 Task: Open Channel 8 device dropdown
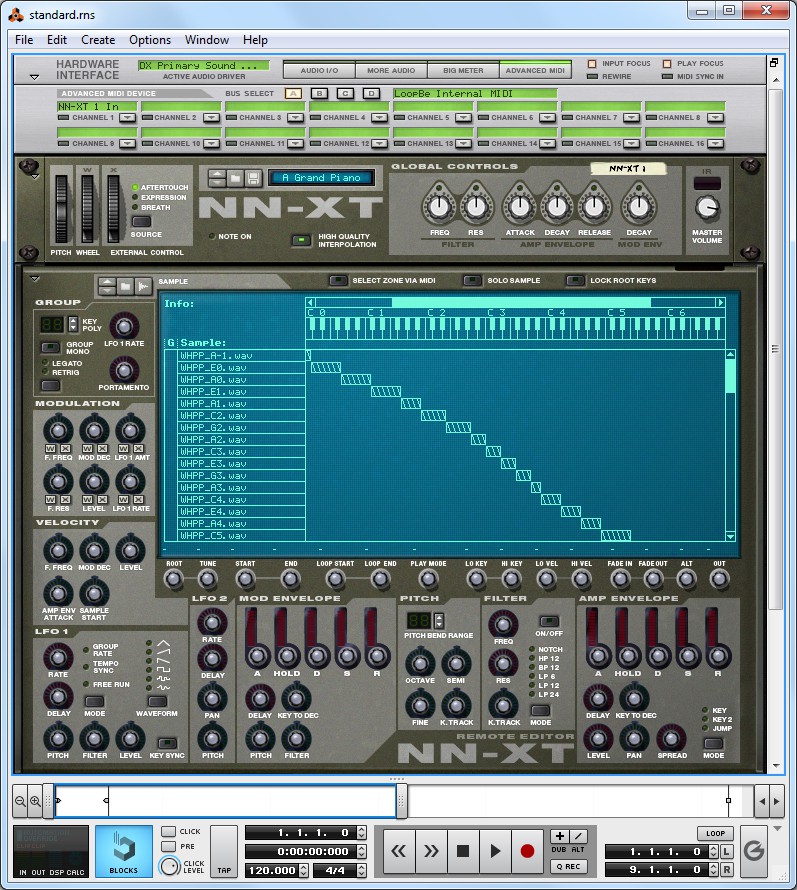click(x=716, y=117)
